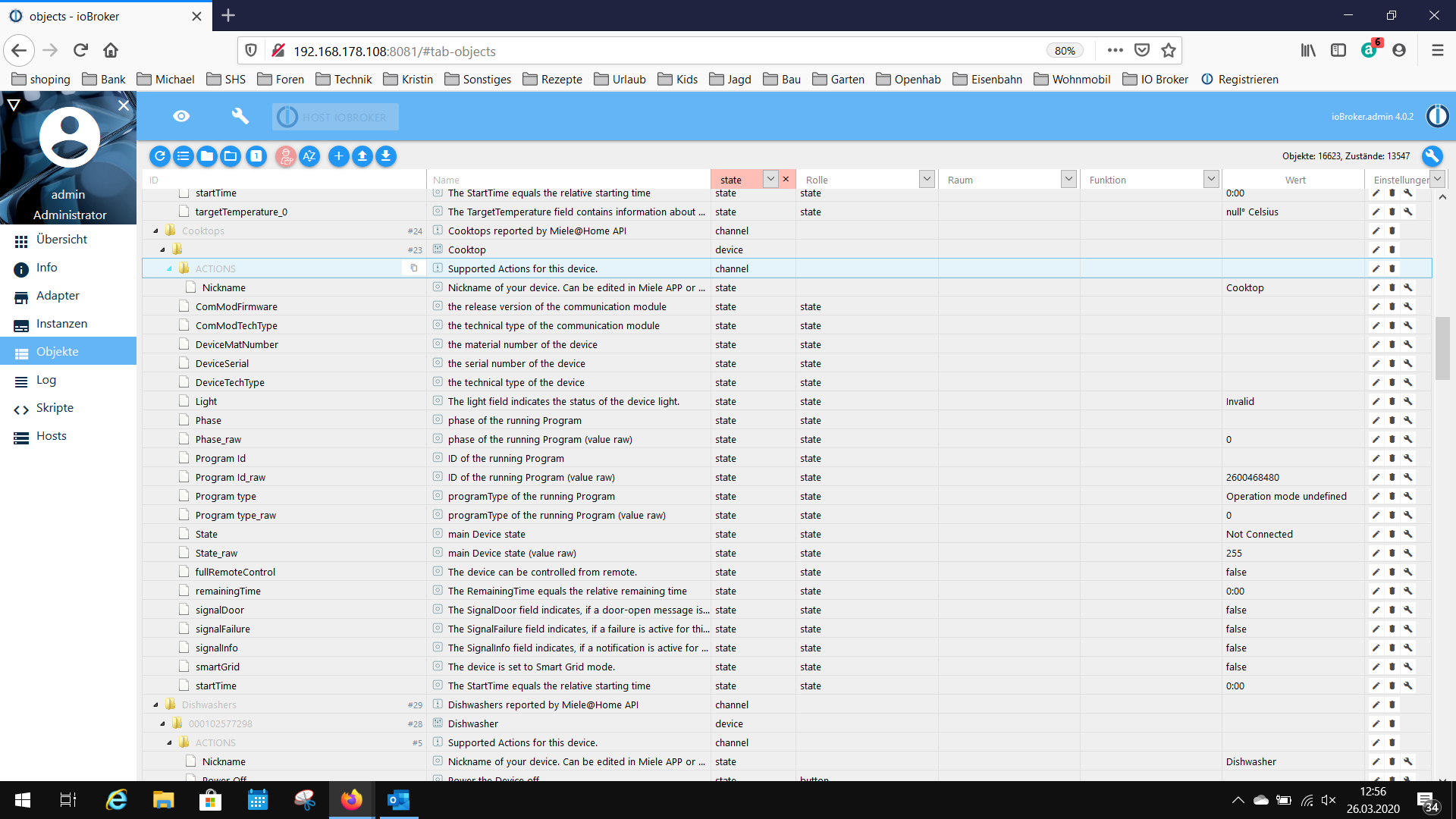1456x819 pixels.
Task: Select the signalDoor state row
Action: pyautogui.click(x=787, y=610)
